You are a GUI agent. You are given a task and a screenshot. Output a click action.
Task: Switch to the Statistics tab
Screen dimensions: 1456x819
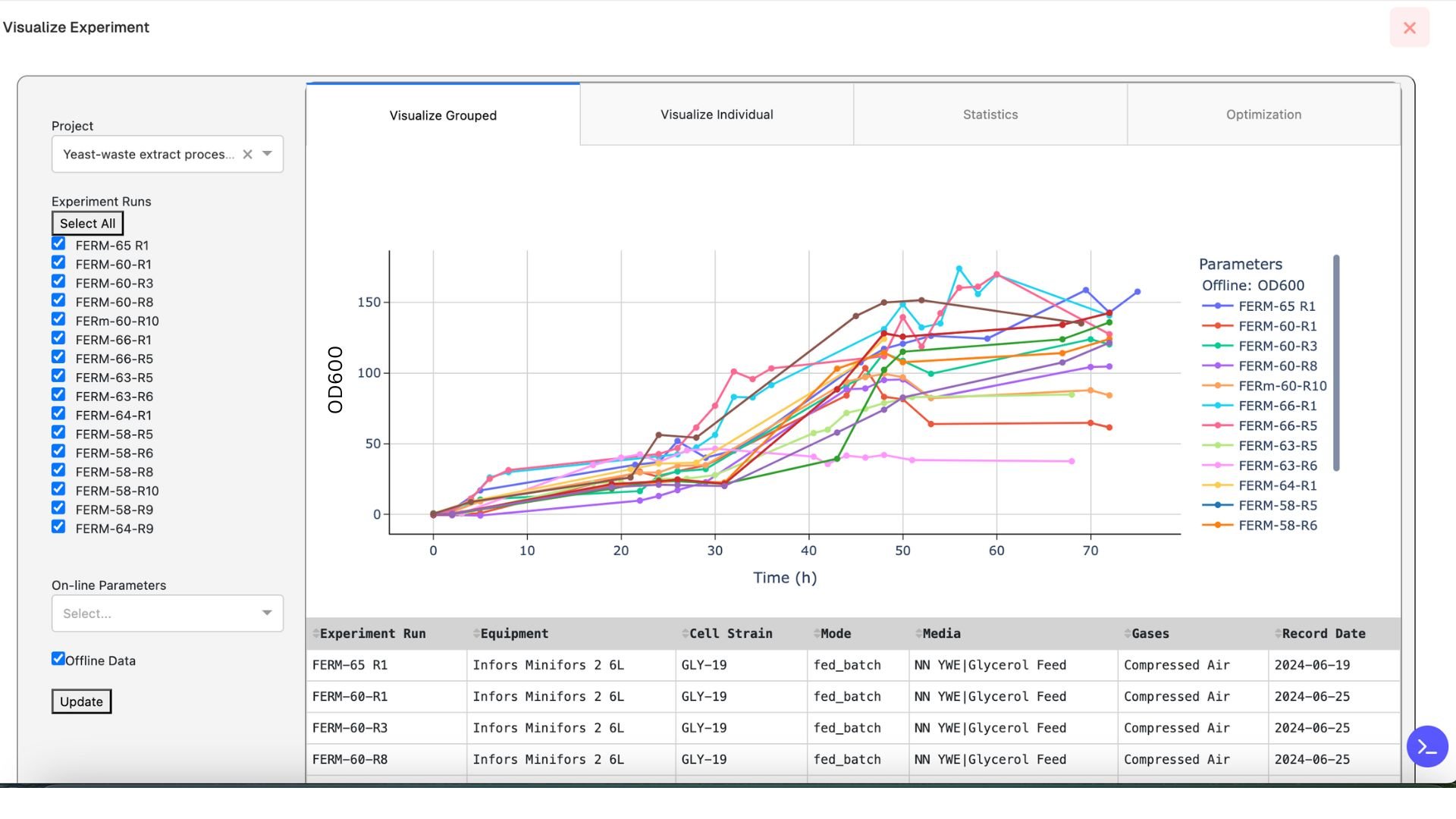point(990,115)
